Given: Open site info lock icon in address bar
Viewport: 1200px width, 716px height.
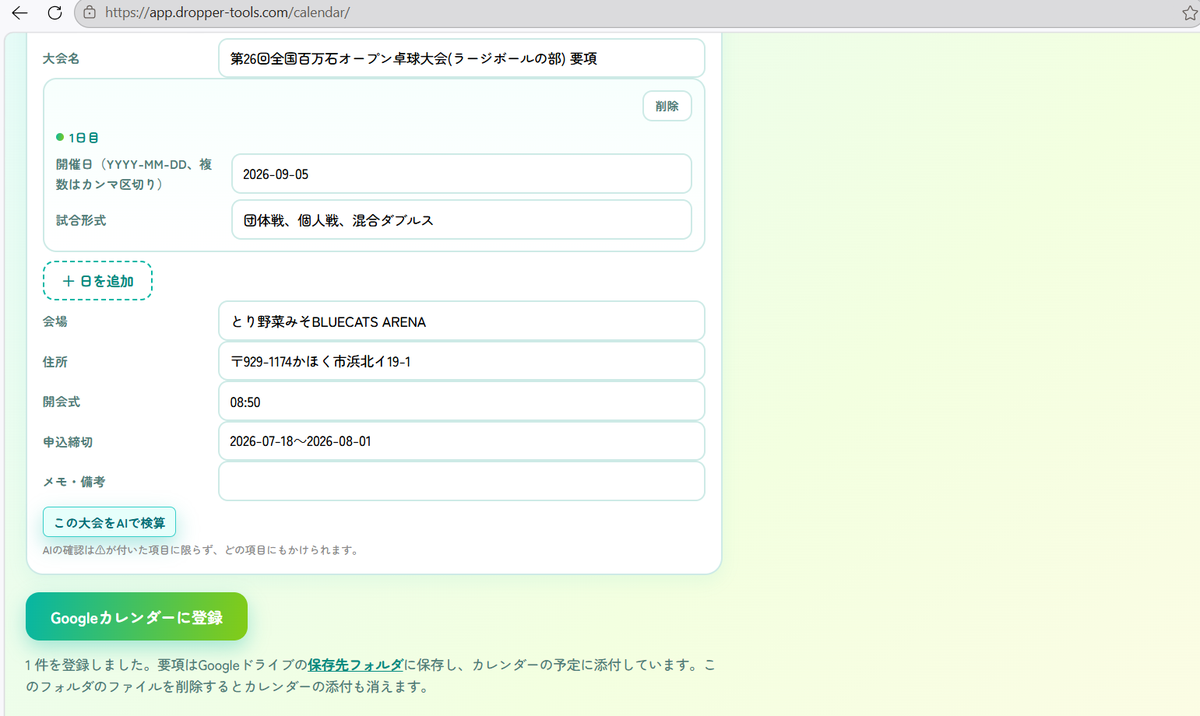Looking at the screenshot, I should 90,13.
